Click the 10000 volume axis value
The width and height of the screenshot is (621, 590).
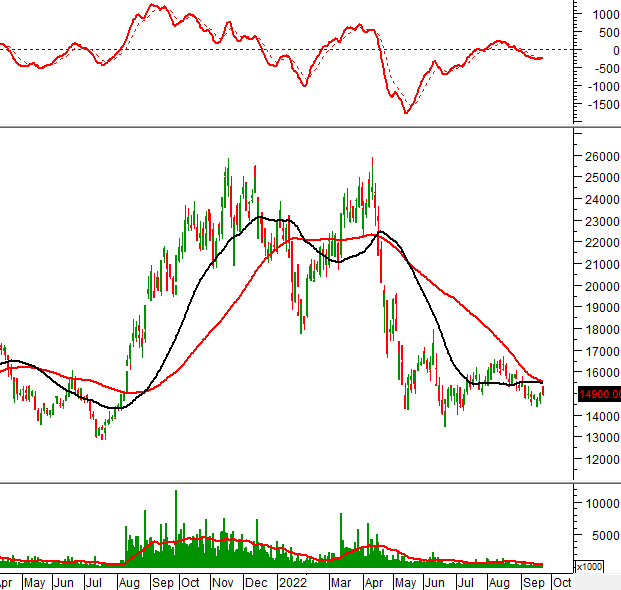click(602, 504)
